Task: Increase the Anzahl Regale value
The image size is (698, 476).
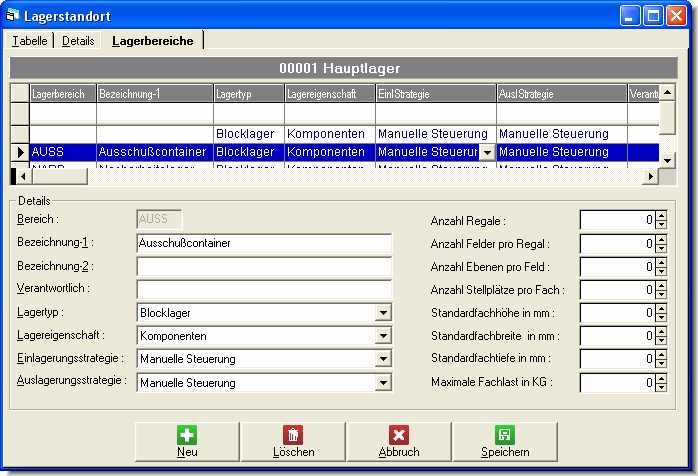Action: (661, 215)
